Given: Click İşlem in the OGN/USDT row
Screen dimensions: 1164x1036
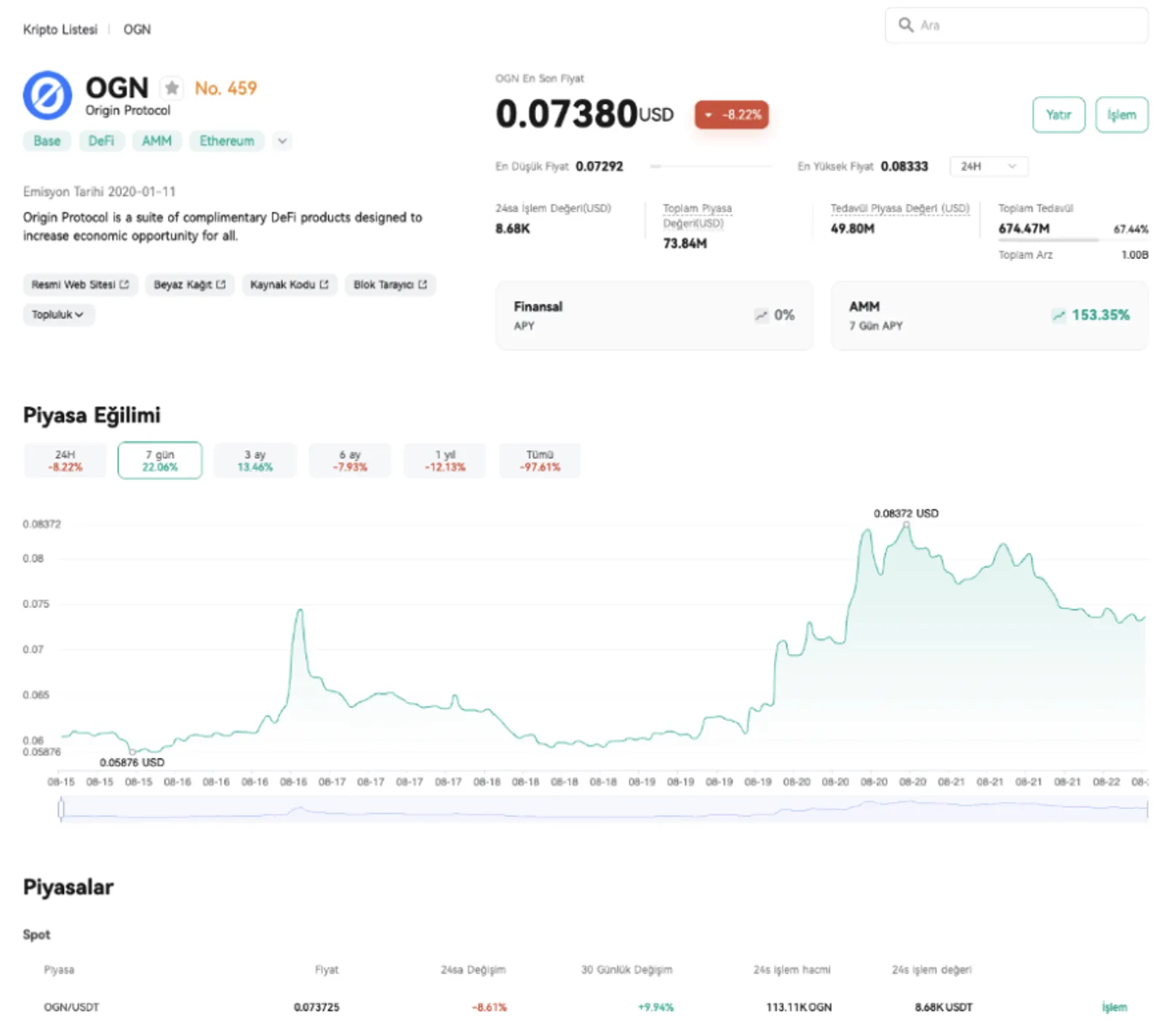Looking at the screenshot, I should pos(1114,1007).
